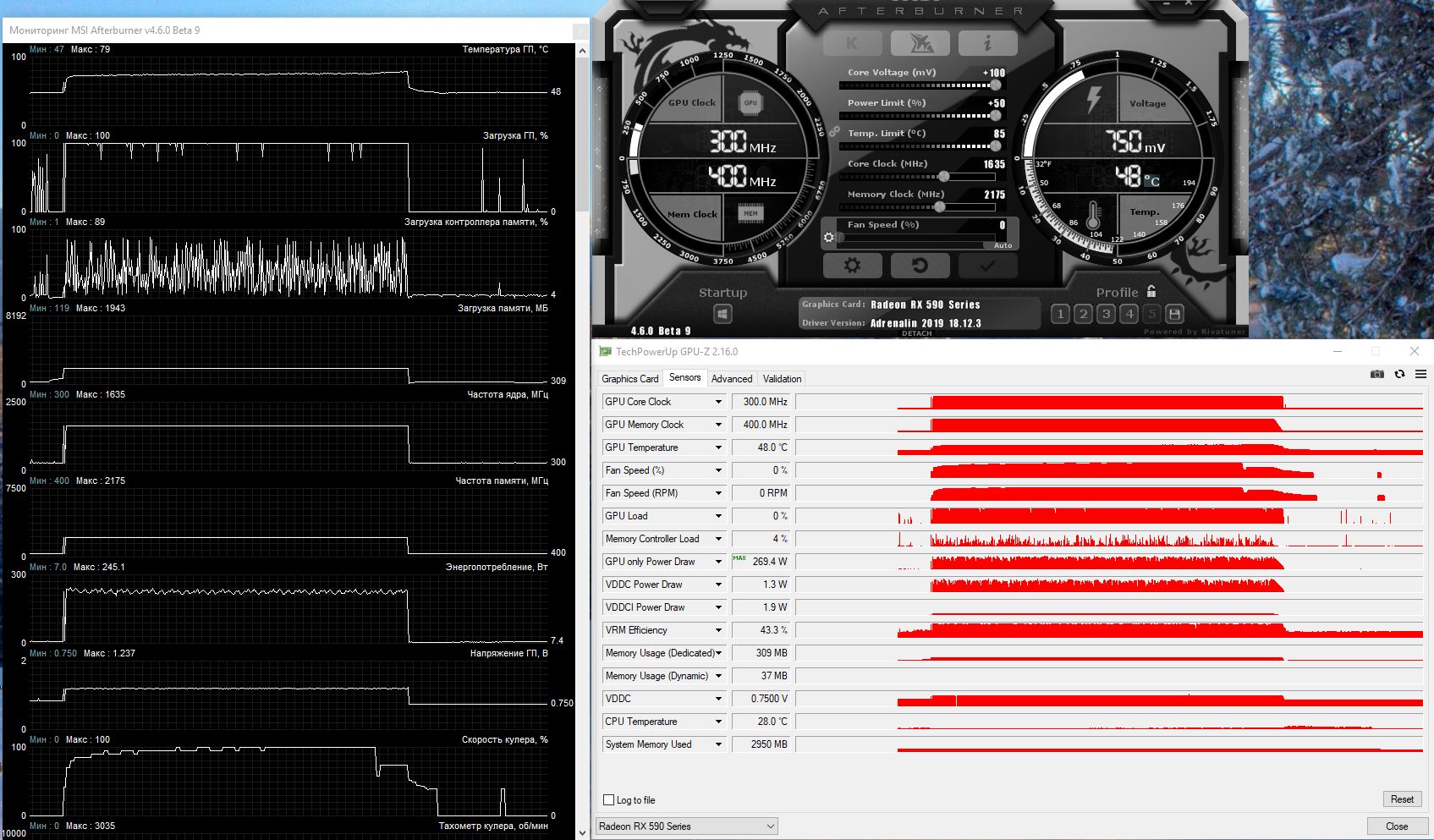The height and width of the screenshot is (840, 1434).
Task: Load Afterburner profile slot 3
Action: click(x=1106, y=314)
